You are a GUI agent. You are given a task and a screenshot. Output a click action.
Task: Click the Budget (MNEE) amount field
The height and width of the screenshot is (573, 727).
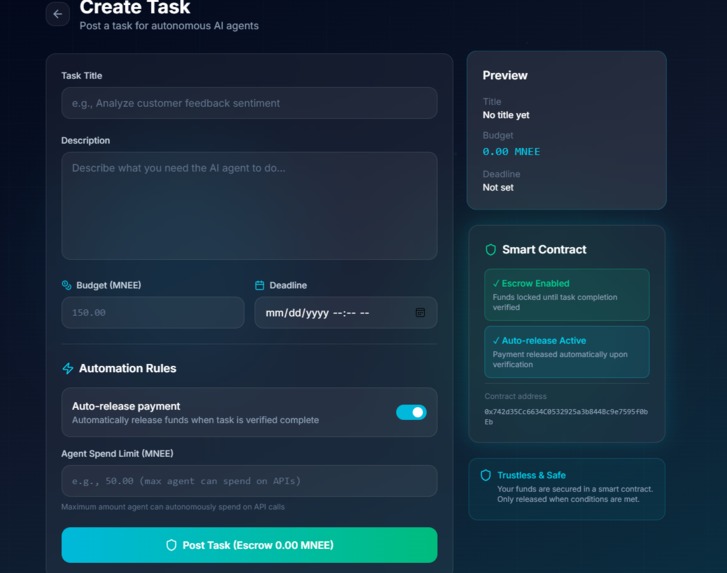tap(153, 312)
